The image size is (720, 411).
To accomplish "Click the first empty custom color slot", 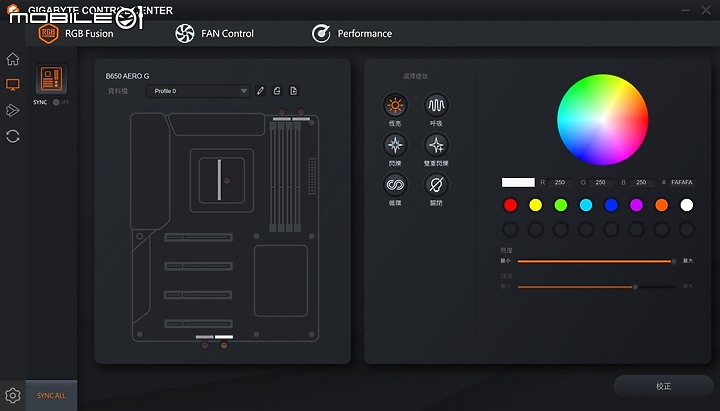I will pos(510,229).
